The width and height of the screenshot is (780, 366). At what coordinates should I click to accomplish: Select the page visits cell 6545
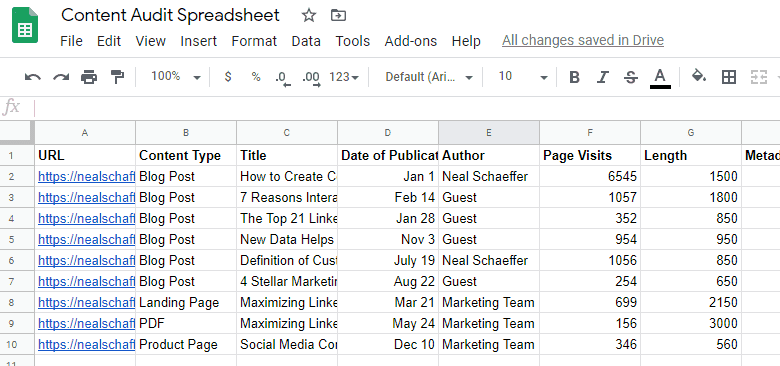pos(589,177)
